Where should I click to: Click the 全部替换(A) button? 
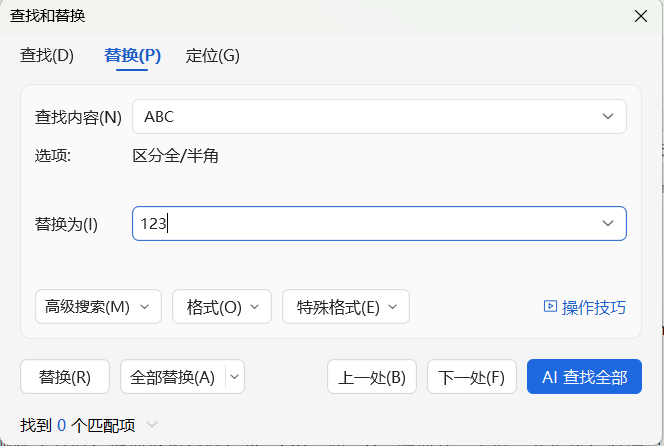click(173, 377)
